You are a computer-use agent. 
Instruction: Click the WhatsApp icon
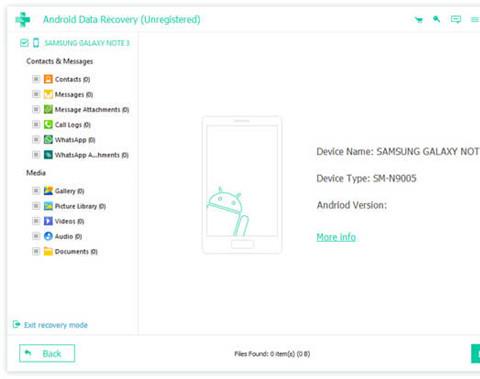point(48,139)
